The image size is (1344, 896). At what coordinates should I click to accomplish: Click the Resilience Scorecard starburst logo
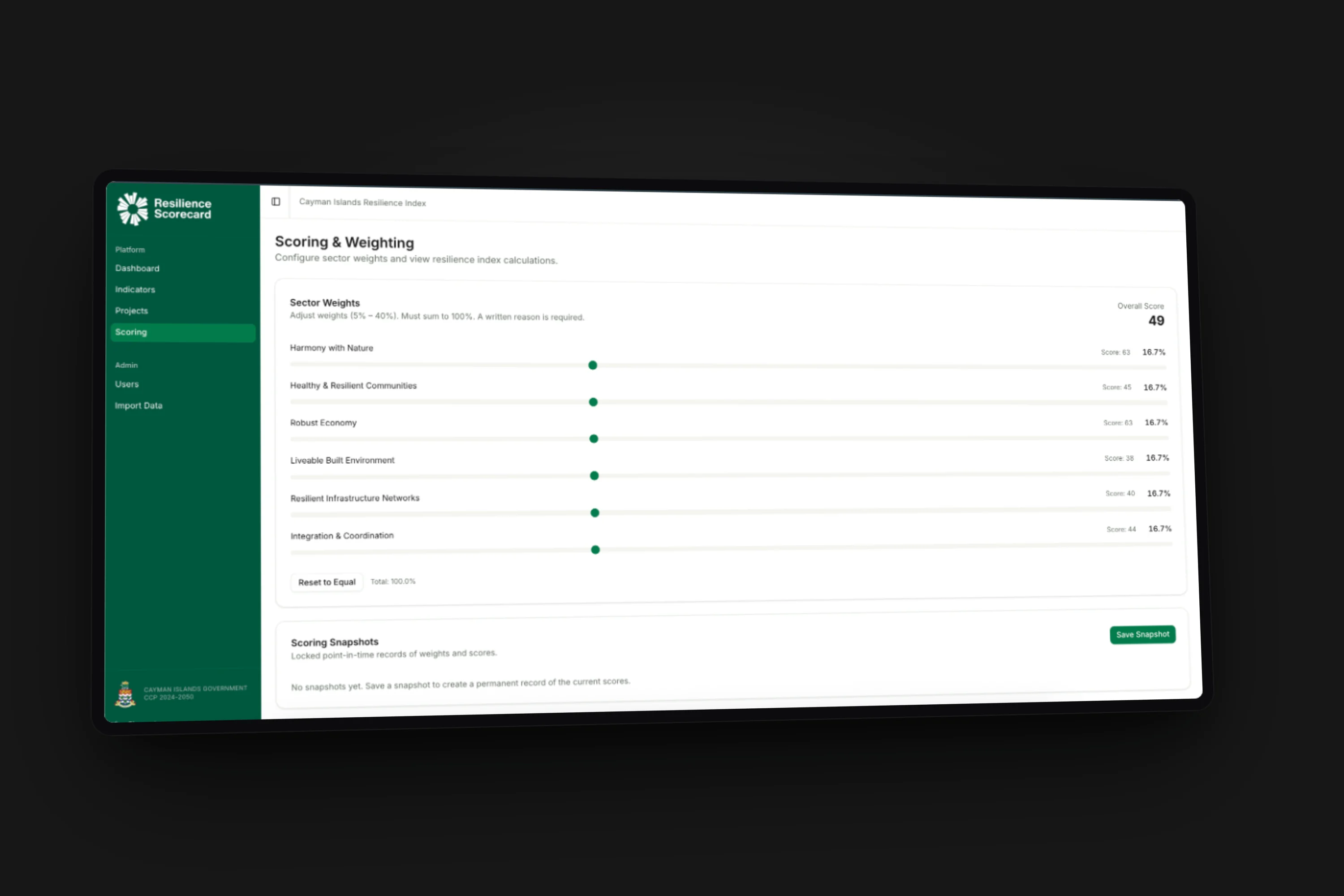133,209
